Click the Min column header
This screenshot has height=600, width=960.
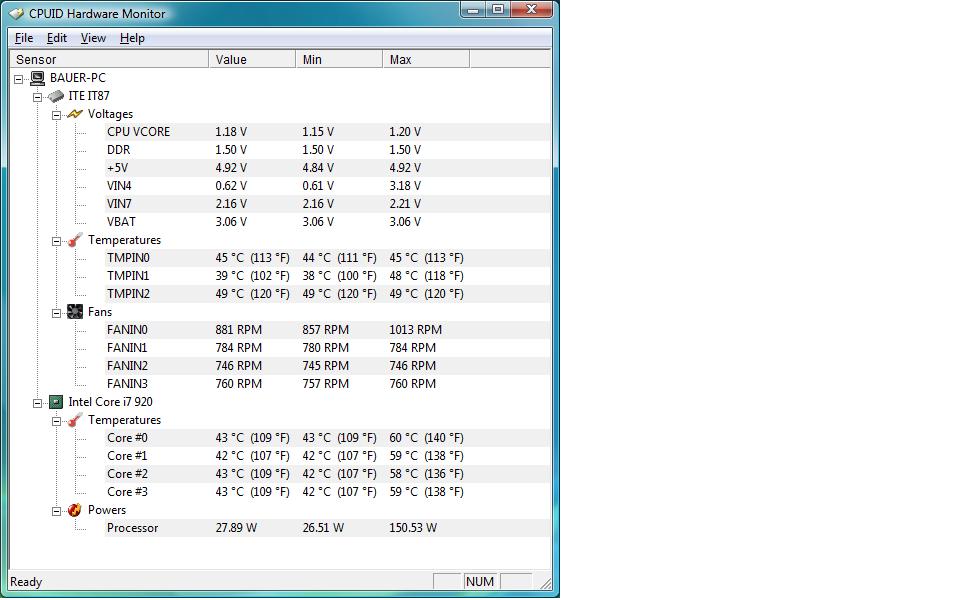tap(339, 59)
